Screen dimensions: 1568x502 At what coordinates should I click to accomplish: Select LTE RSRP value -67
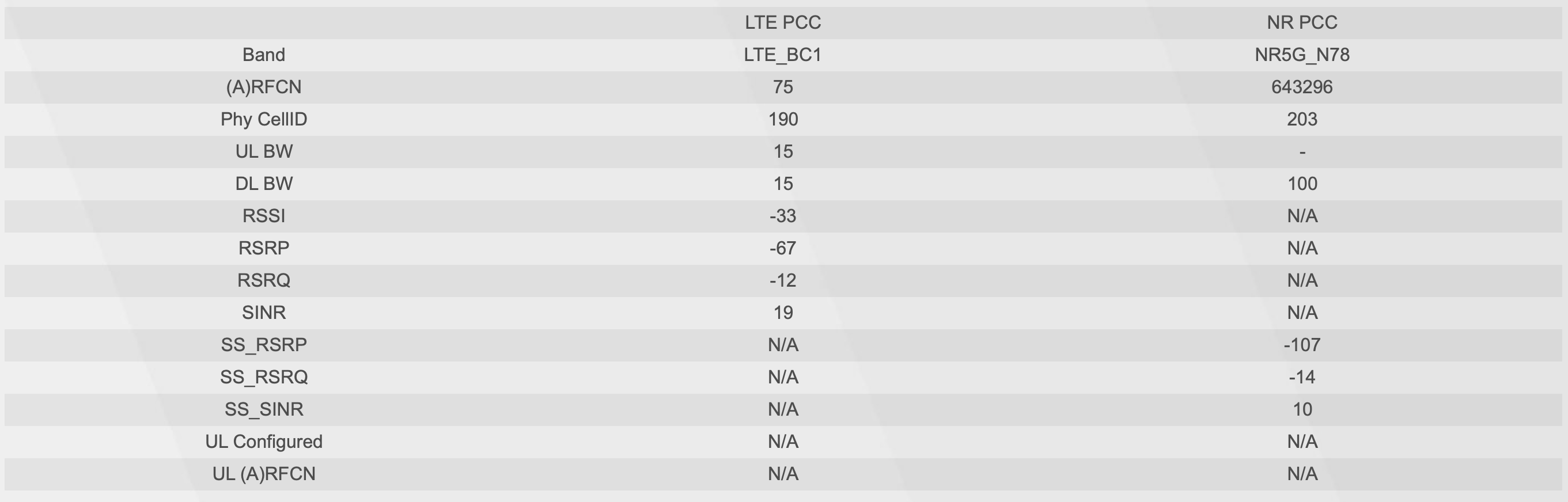[783, 248]
